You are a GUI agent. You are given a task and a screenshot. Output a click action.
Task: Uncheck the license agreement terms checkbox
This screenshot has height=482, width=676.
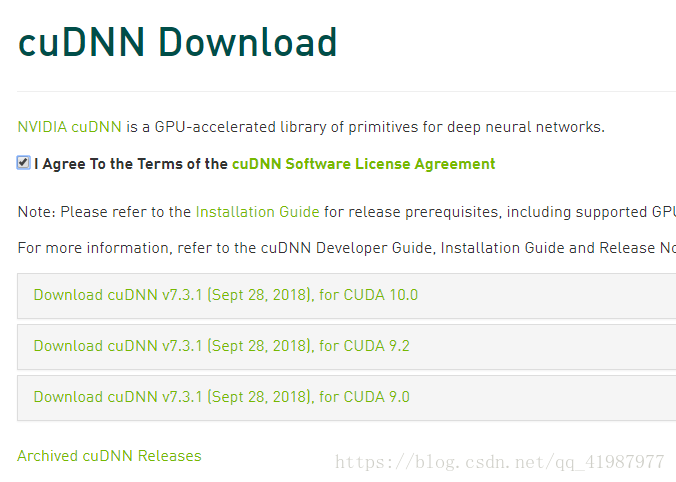23,163
